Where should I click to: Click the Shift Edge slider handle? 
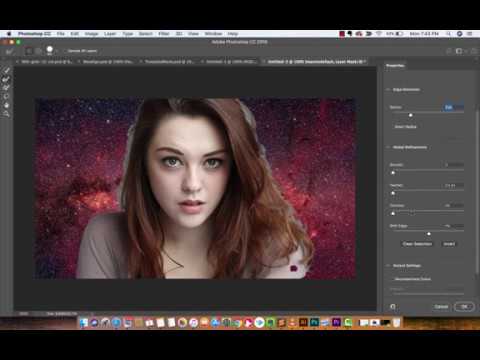pyautogui.click(x=429, y=234)
